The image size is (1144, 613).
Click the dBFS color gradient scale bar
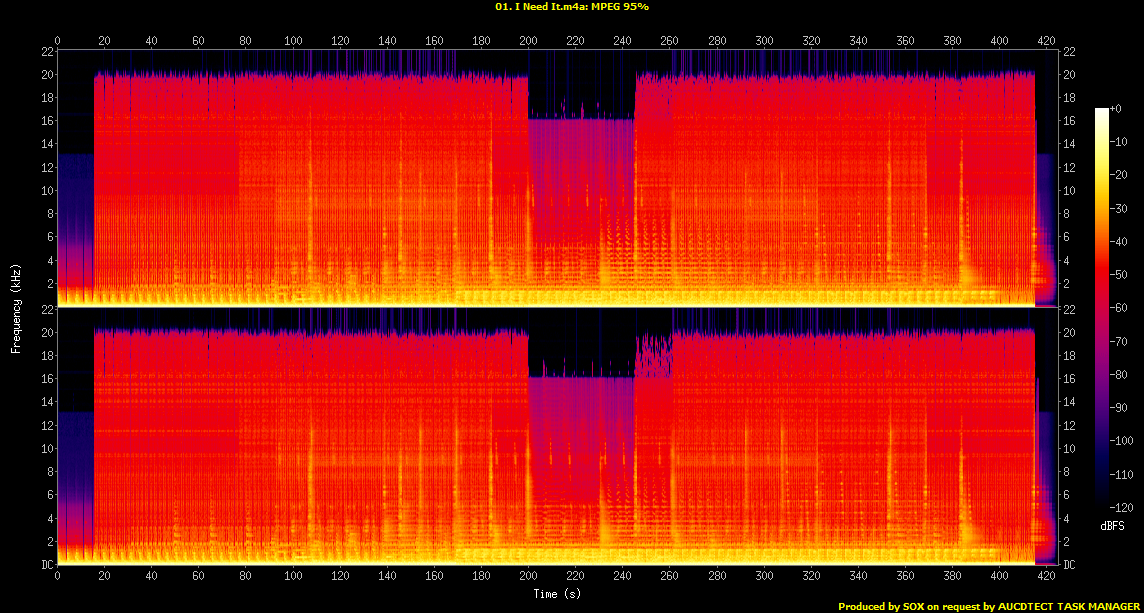click(1102, 307)
